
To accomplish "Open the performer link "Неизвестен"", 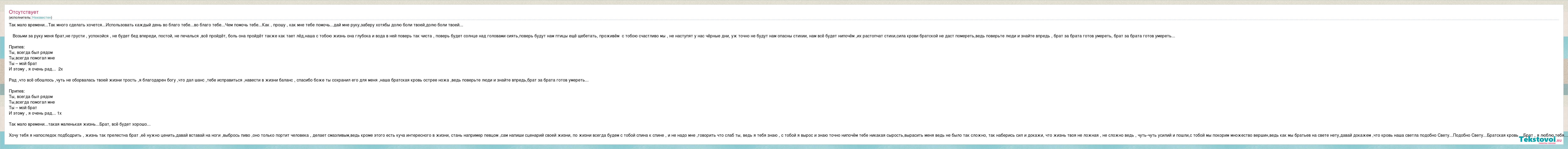I will 41,17.
